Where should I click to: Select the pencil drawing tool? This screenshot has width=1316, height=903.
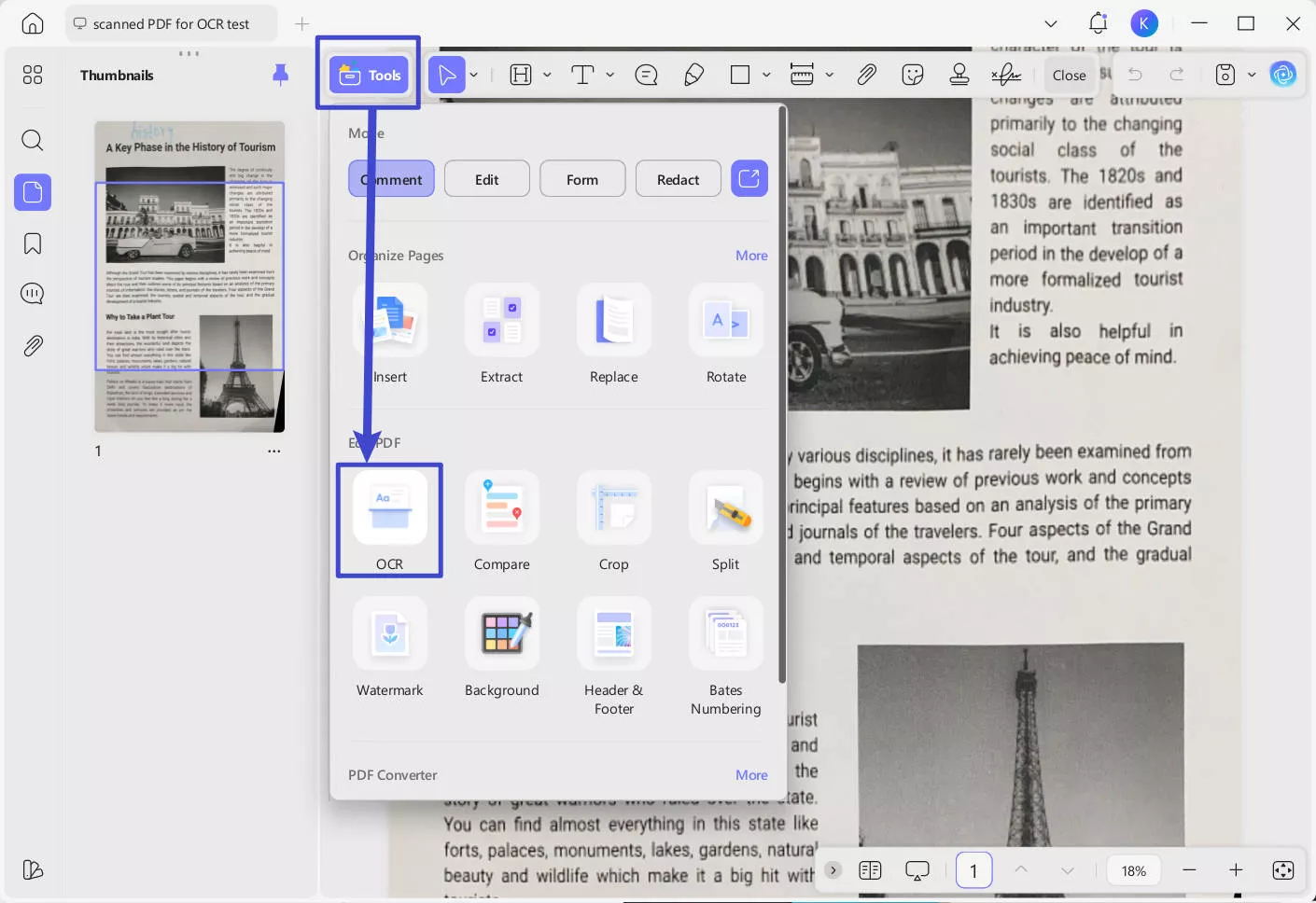point(693,75)
